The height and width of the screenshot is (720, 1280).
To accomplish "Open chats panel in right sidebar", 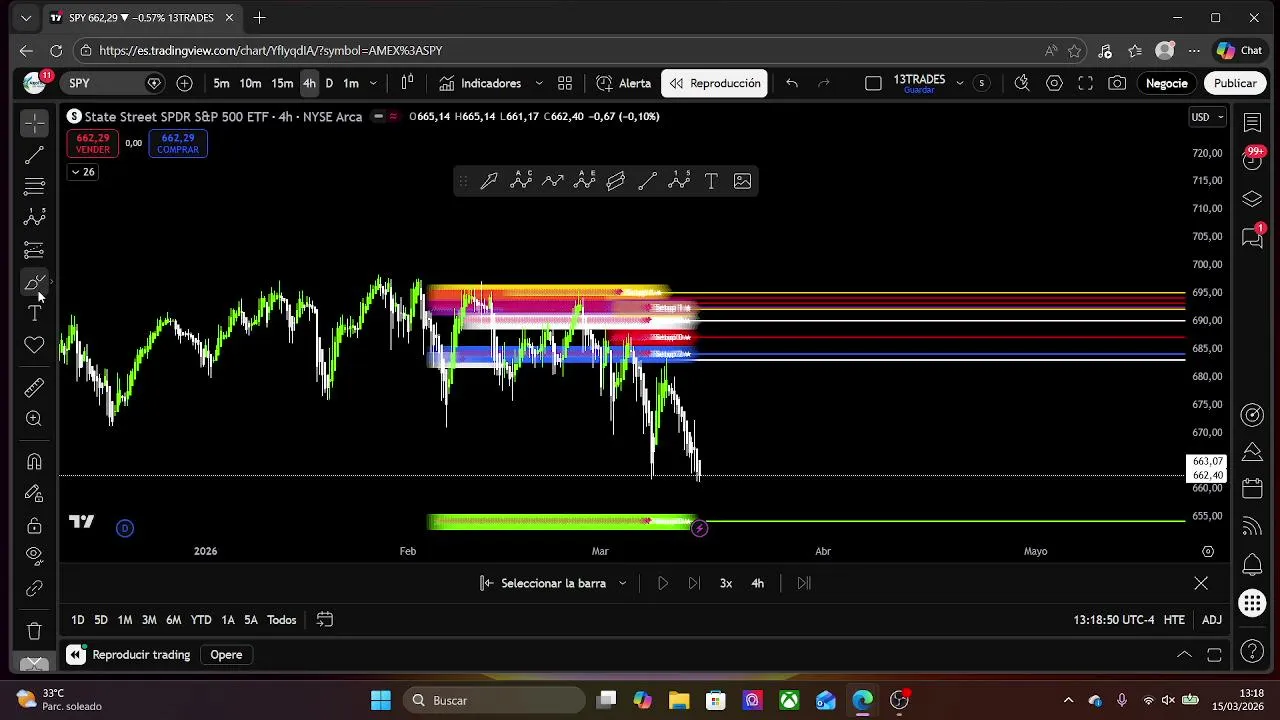I will [1252, 237].
